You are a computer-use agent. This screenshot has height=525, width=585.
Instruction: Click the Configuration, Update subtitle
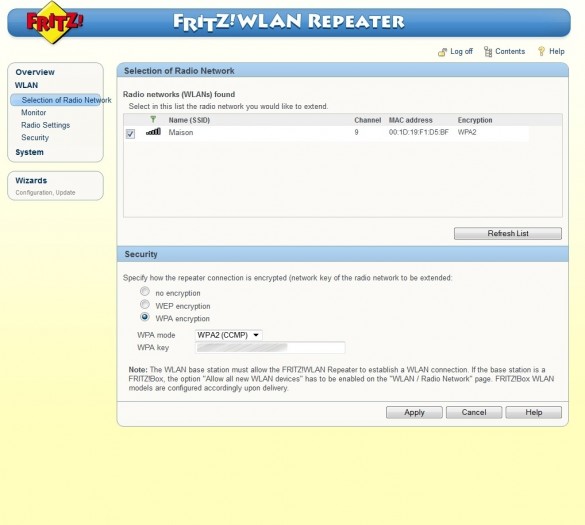point(45,193)
